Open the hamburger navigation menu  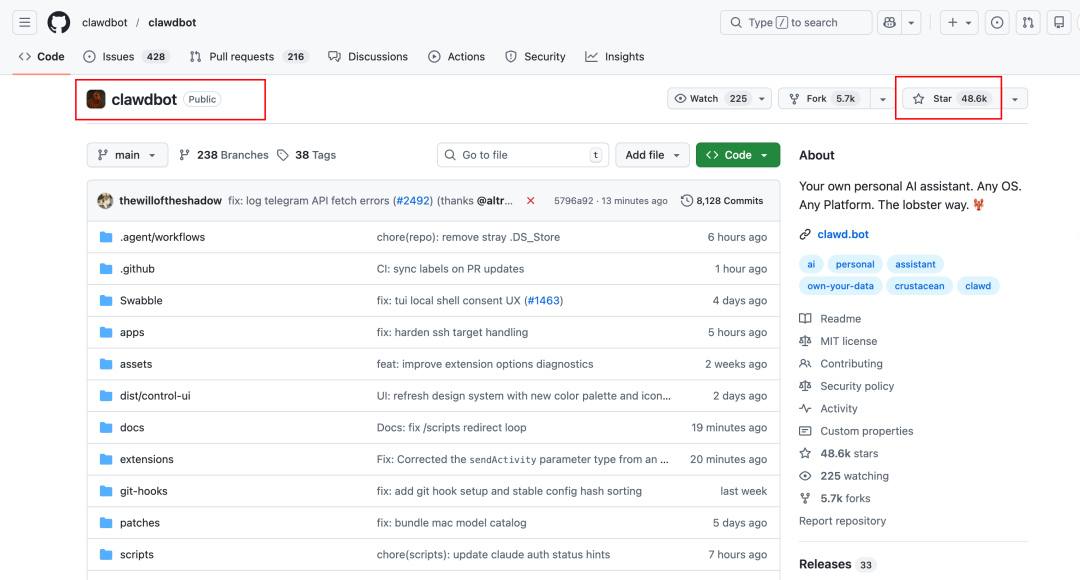(25, 23)
